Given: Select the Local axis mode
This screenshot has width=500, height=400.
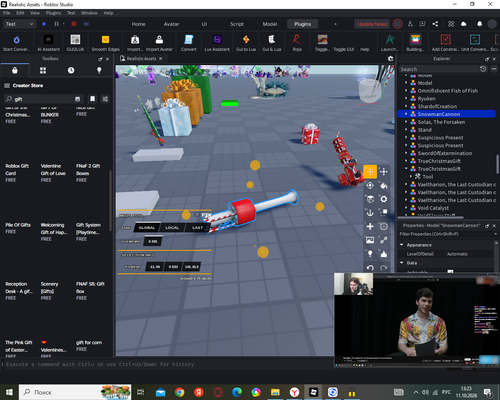Looking at the screenshot, I should pyautogui.click(x=172, y=228).
